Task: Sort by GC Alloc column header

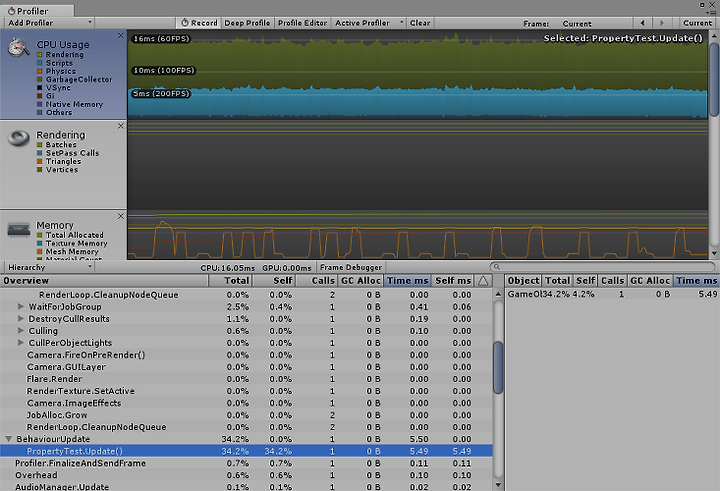Action: coord(360,281)
